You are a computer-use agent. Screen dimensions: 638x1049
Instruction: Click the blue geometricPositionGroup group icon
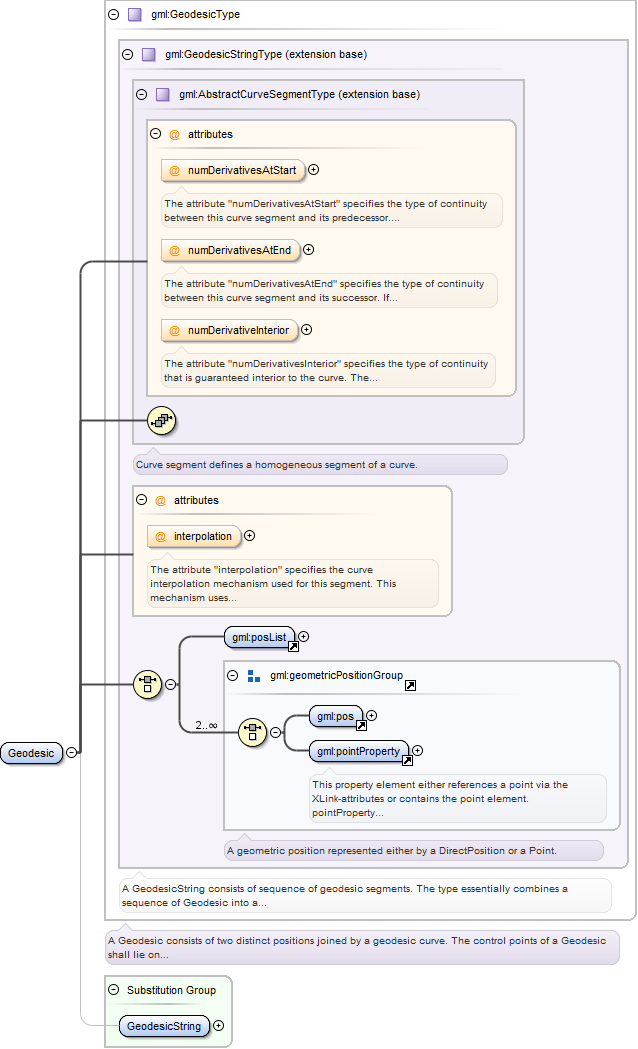253,676
